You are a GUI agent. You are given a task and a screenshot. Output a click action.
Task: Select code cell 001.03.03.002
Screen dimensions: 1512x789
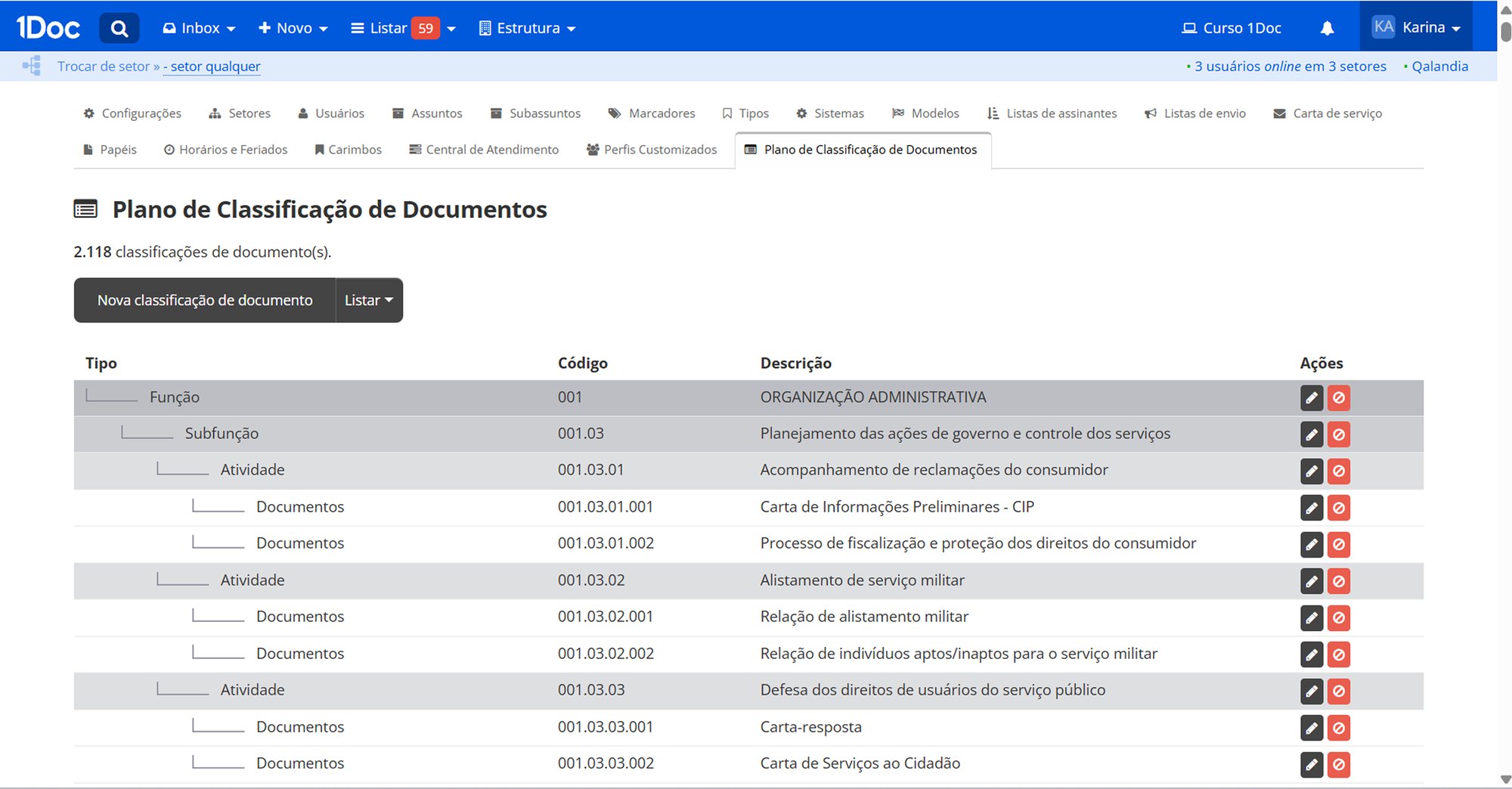[606, 763]
